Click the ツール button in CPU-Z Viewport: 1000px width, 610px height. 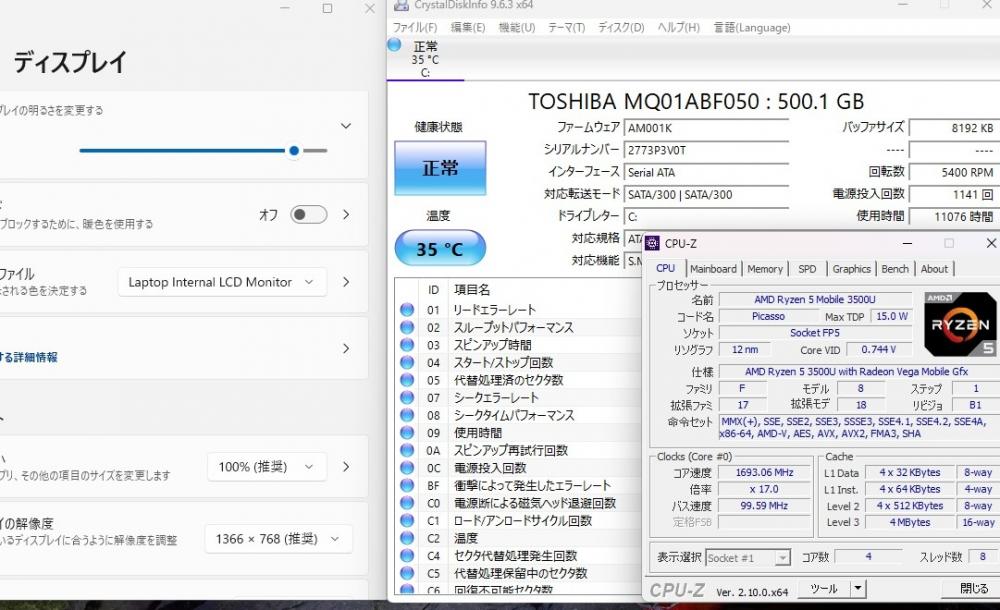click(823, 588)
